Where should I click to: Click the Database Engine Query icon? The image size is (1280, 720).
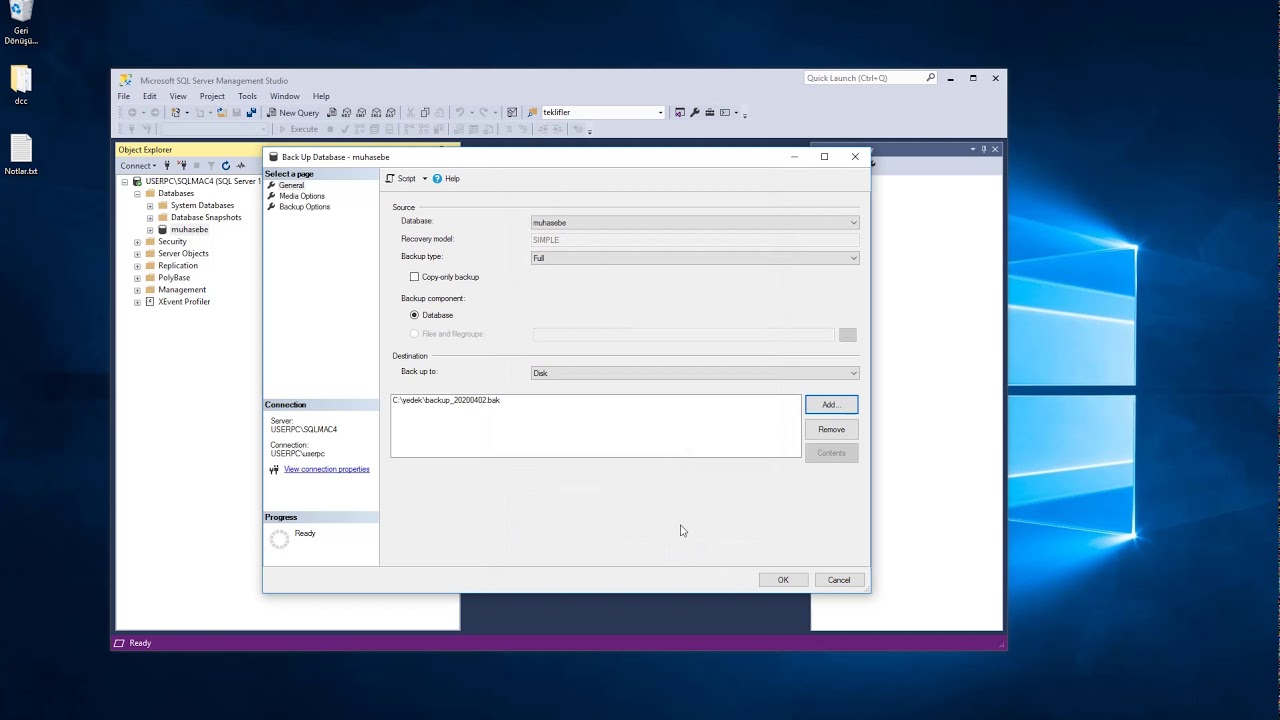[331, 113]
